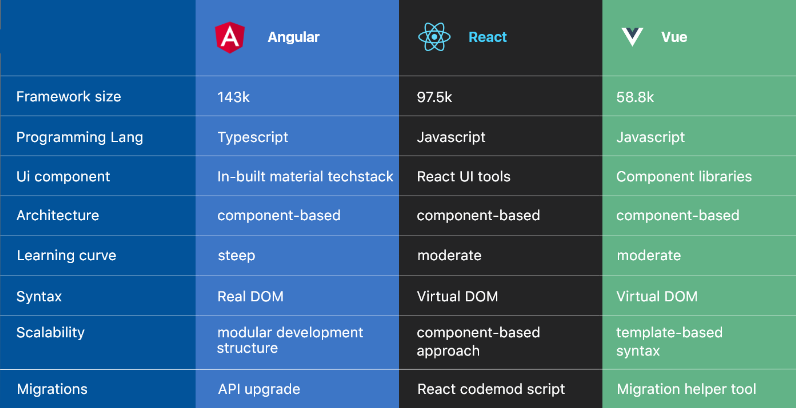Select the Migrations row label
The height and width of the screenshot is (408, 796).
52,389
